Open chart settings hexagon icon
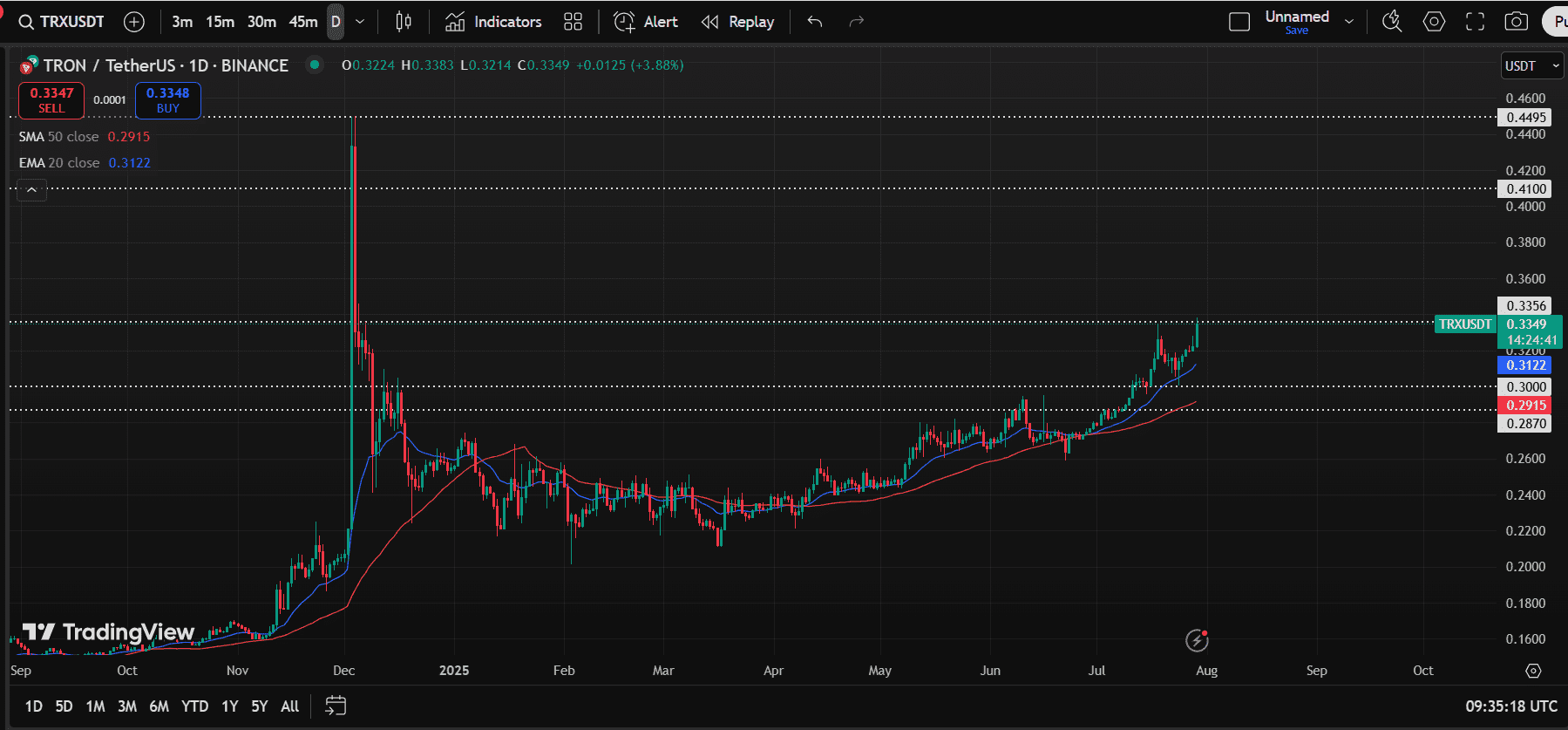The image size is (1568, 730). [x=1434, y=22]
